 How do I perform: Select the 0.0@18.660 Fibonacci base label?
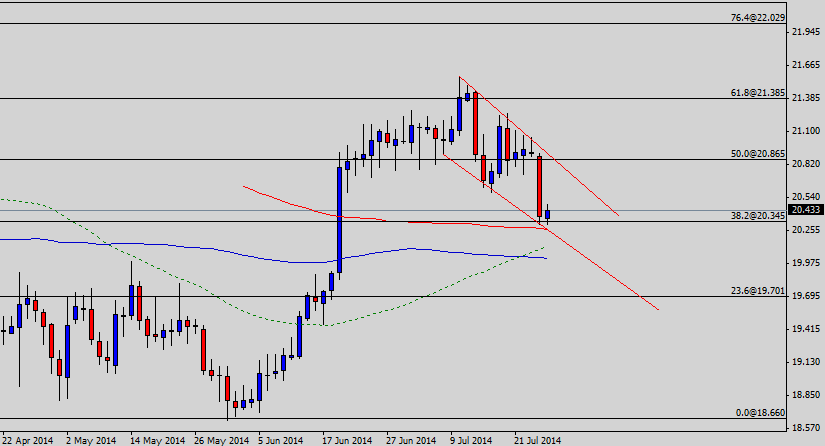[x=759, y=412]
